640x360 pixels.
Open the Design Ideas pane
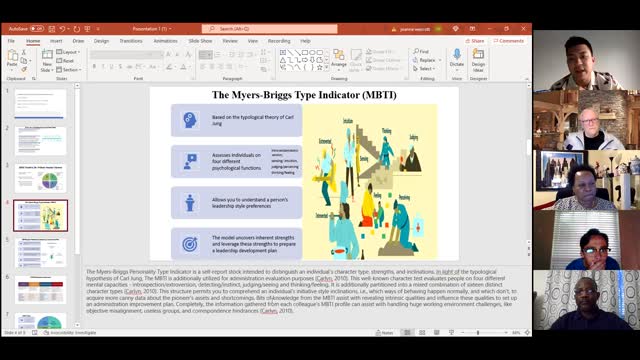[x=478, y=60]
